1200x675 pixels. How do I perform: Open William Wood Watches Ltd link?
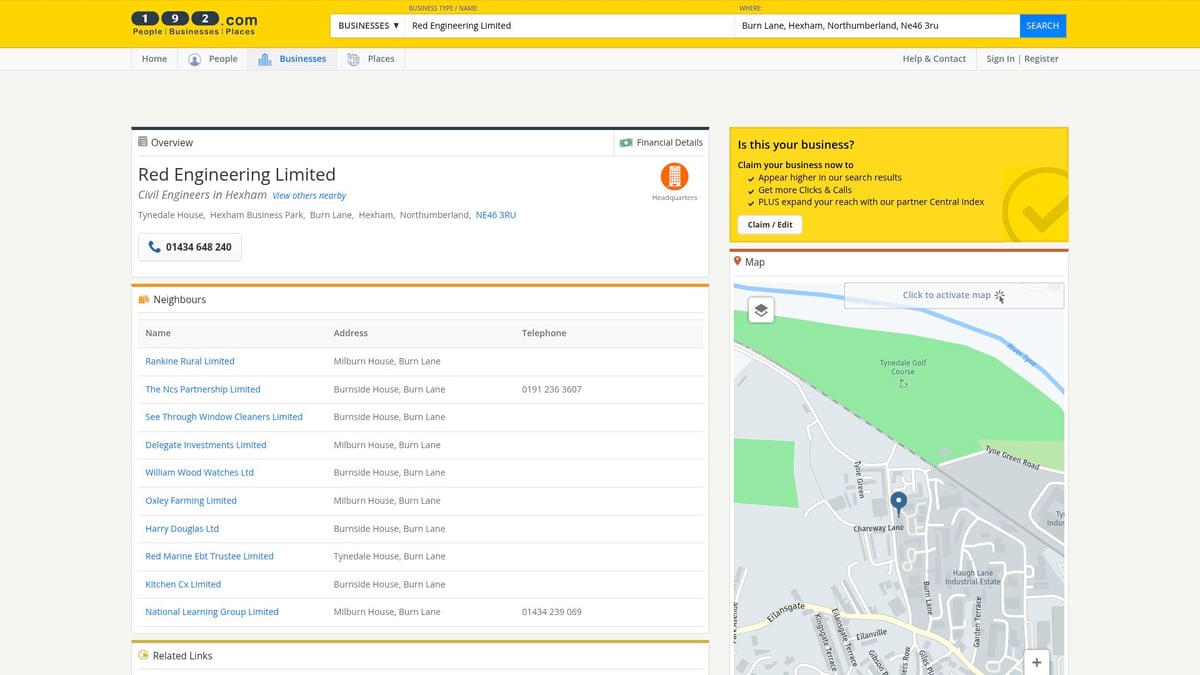point(200,472)
